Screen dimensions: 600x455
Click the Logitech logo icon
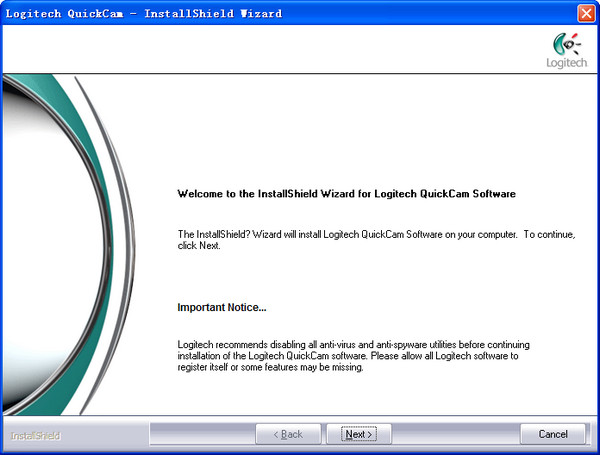[567, 51]
